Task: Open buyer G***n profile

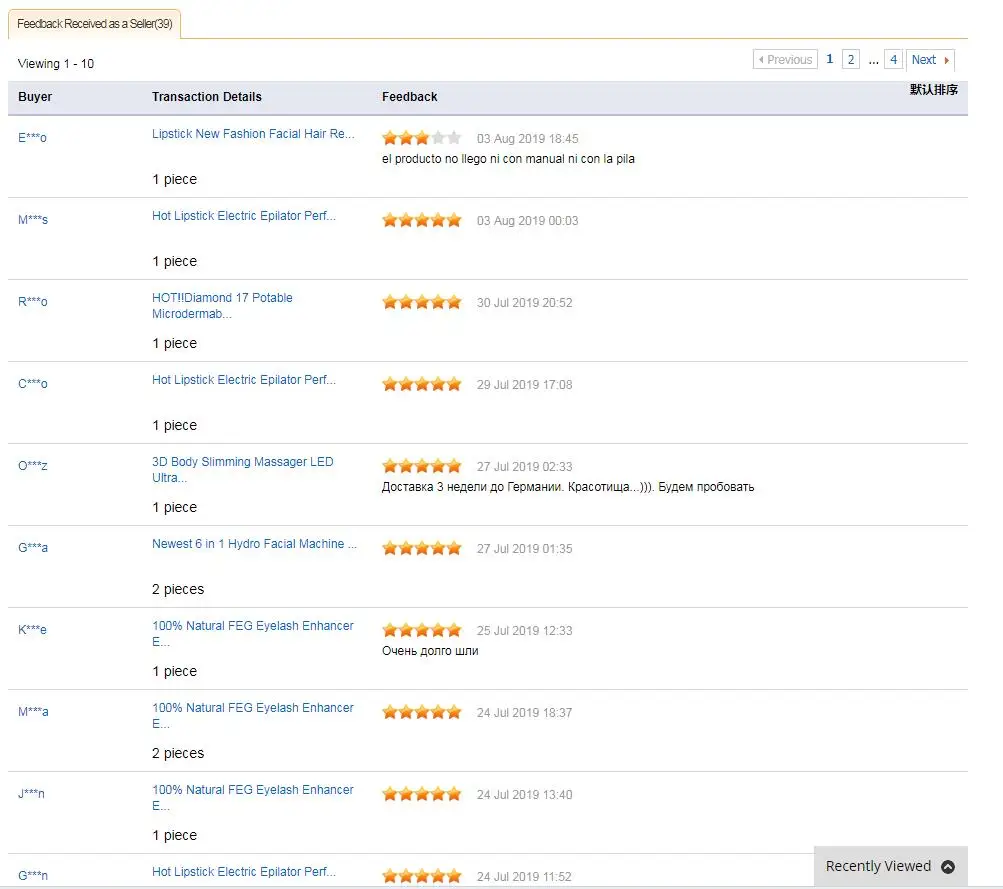Action: (33, 875)
